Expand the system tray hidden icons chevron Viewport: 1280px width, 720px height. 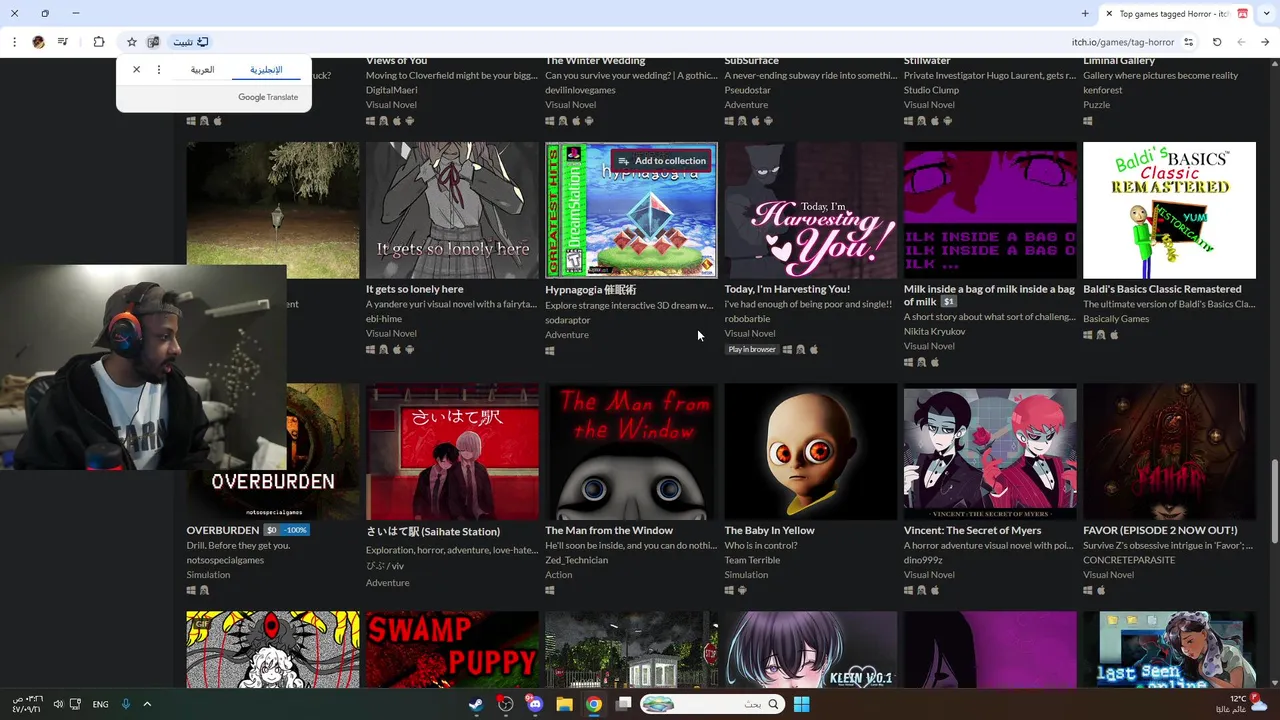pyautogui.click(x=147, y=704)
